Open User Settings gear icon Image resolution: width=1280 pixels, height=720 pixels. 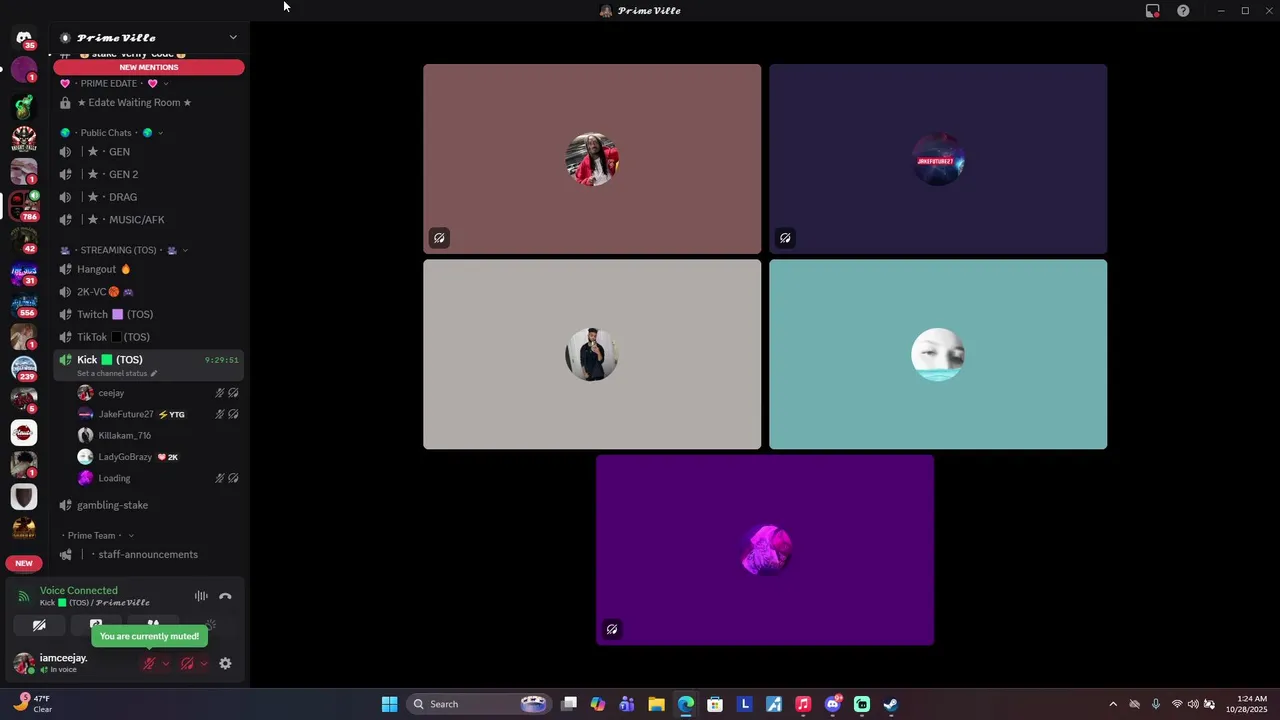(225, 663)
